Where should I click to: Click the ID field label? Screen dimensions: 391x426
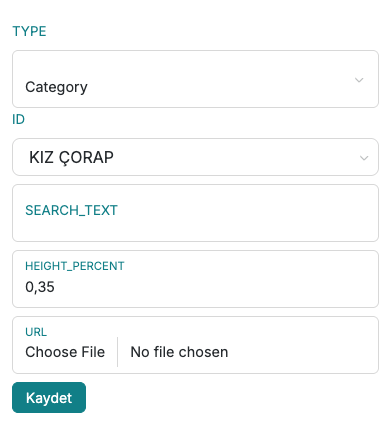[18, 119]
